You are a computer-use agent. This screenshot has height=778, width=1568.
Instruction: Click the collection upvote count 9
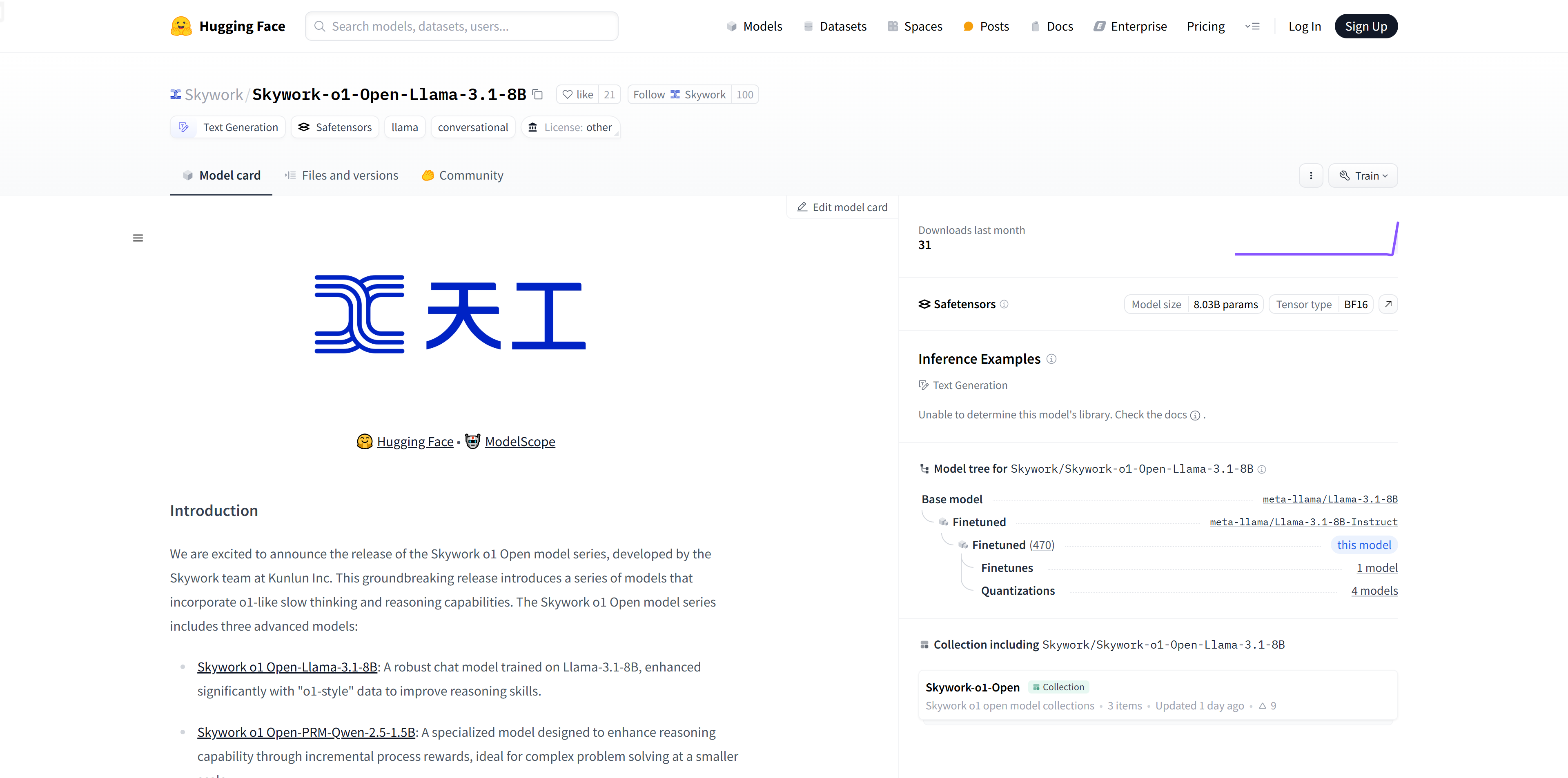click(x=1267, y=706)
